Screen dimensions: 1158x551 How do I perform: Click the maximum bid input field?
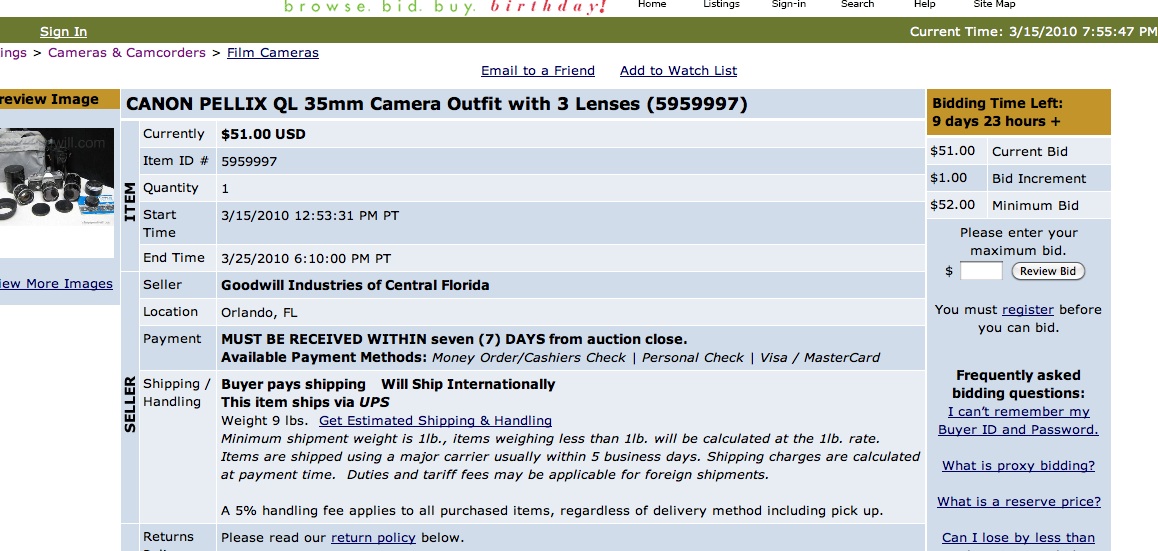[981, 271]
